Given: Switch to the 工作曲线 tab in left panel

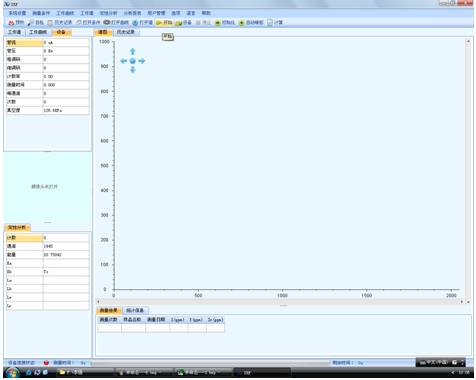Looking at the screenshot, I should tap(38, 32).
